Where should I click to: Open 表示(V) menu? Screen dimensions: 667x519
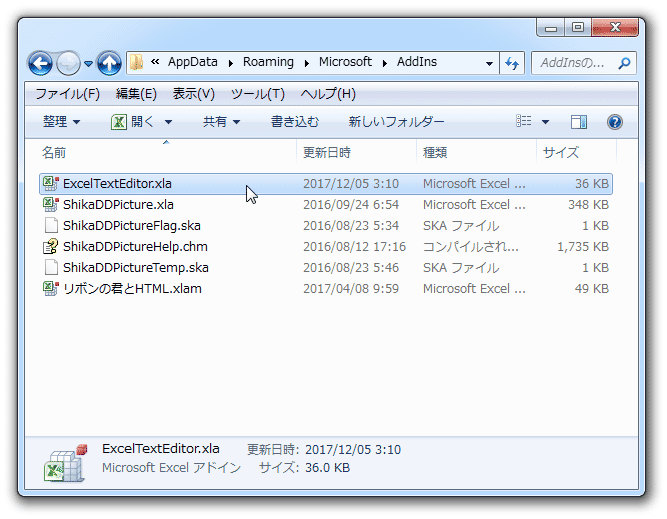tap(194, 94)
